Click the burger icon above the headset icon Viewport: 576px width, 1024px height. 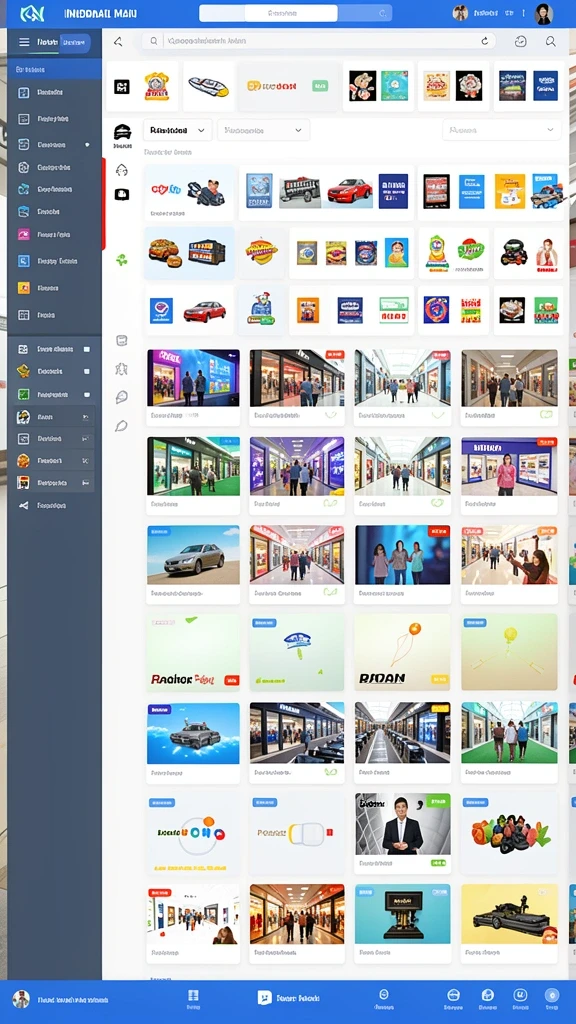pyautogui.click(x=122, y=131)
